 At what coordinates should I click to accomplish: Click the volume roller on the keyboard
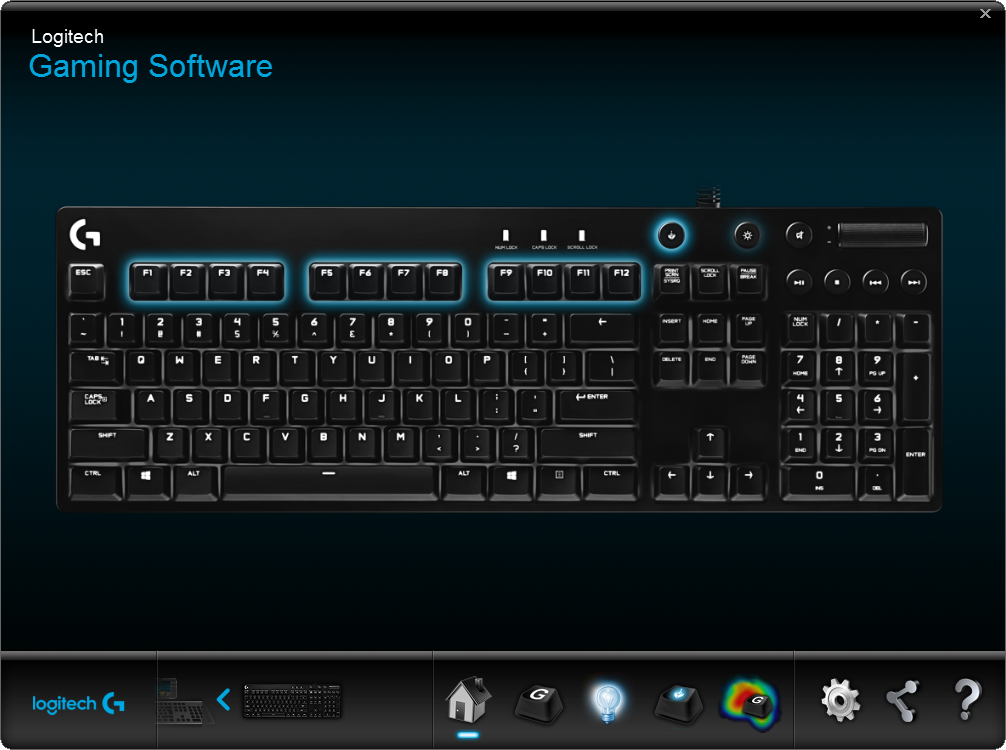click(882, 235)
